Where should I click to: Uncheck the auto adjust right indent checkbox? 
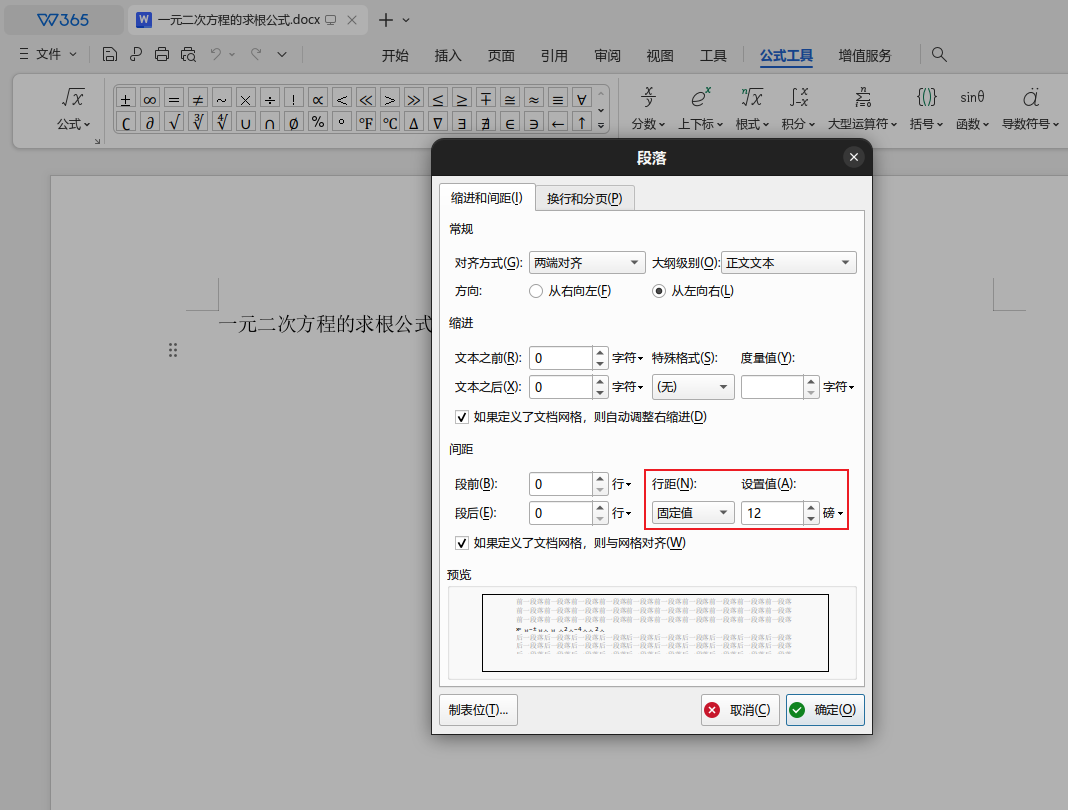tap(462, 417)
